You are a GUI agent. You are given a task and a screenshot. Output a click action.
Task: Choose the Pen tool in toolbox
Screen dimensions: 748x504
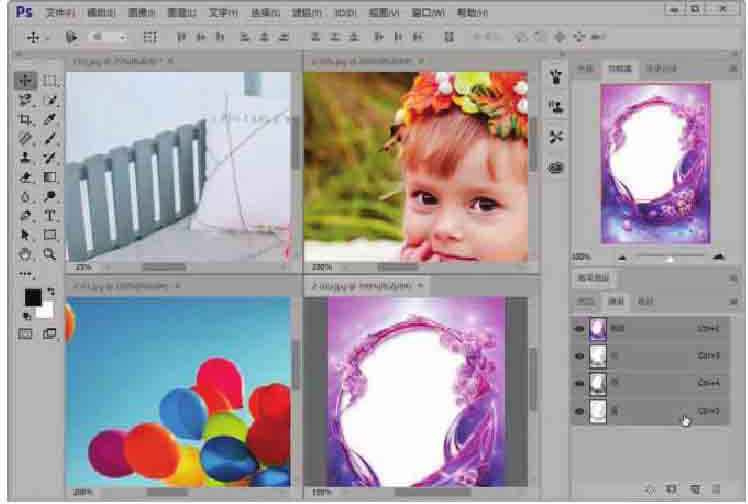pos(27,216)
